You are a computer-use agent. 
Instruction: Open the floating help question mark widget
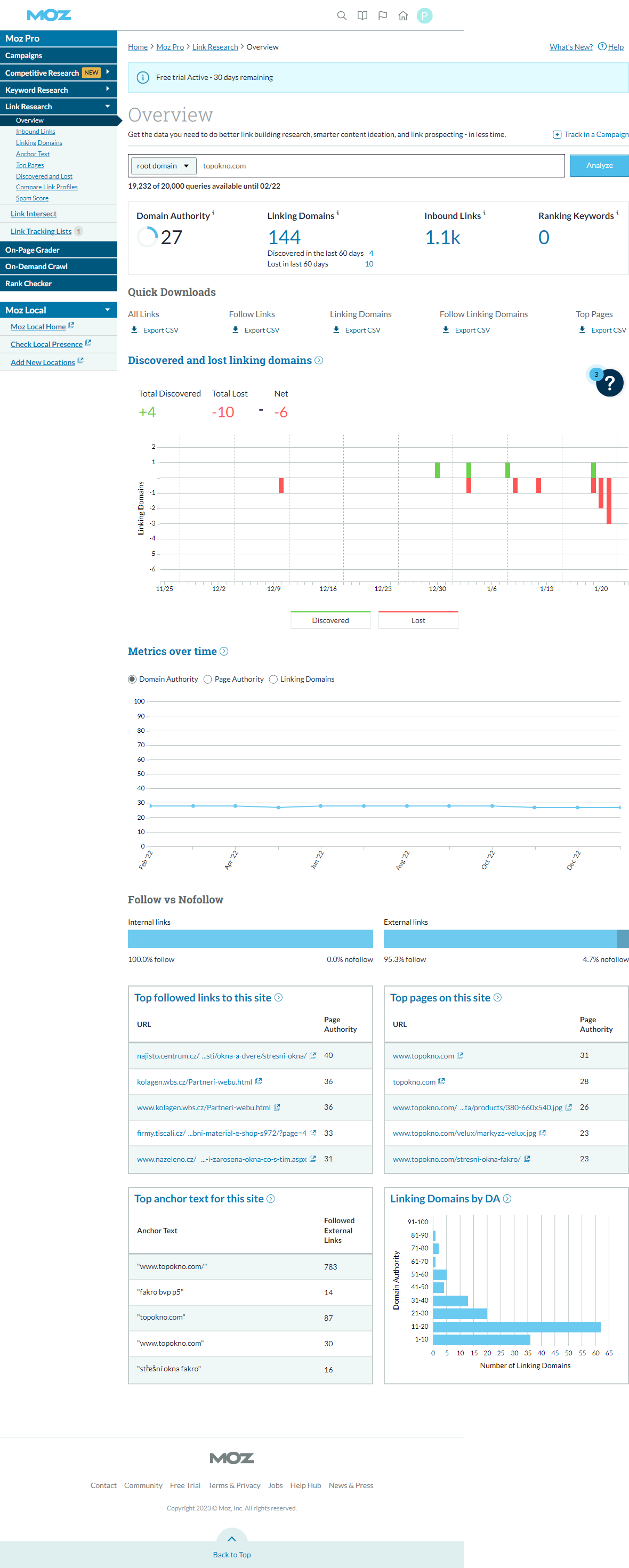point(609,384)
